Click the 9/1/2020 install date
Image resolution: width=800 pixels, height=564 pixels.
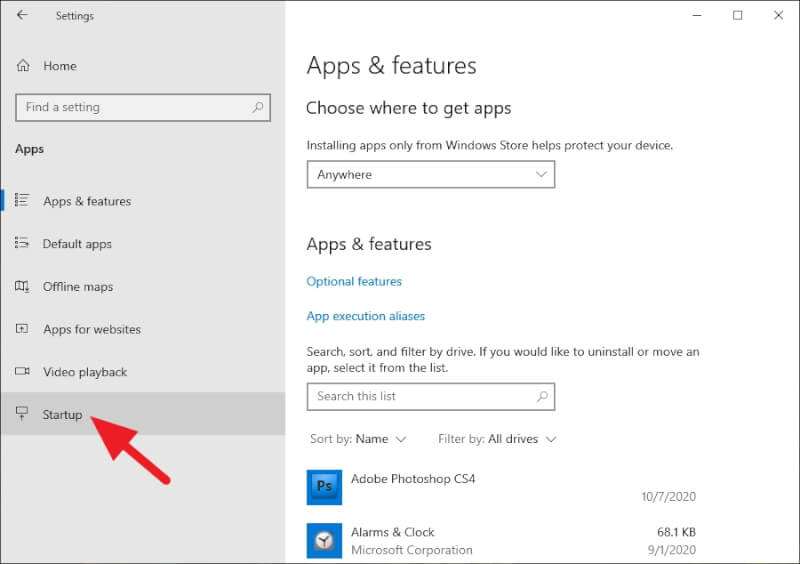point(671,550)
